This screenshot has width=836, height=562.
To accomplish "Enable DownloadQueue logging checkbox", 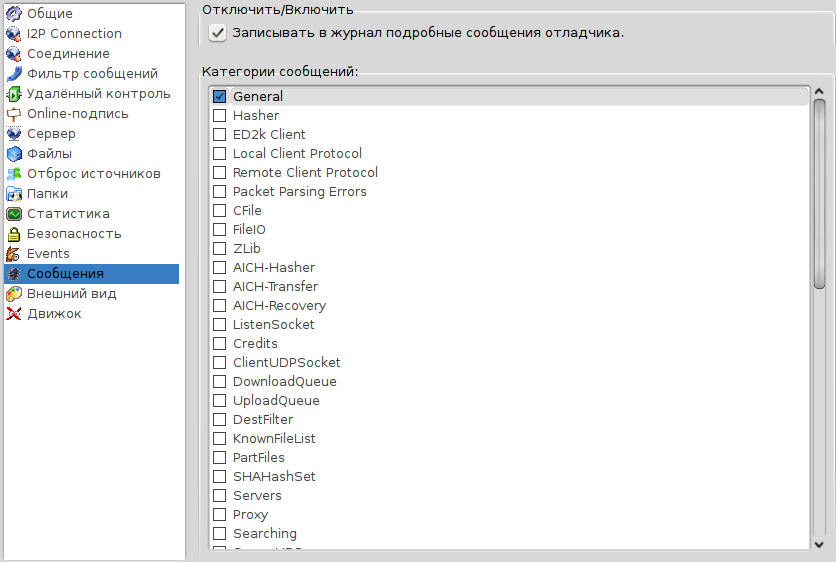I will pos(219,381).
